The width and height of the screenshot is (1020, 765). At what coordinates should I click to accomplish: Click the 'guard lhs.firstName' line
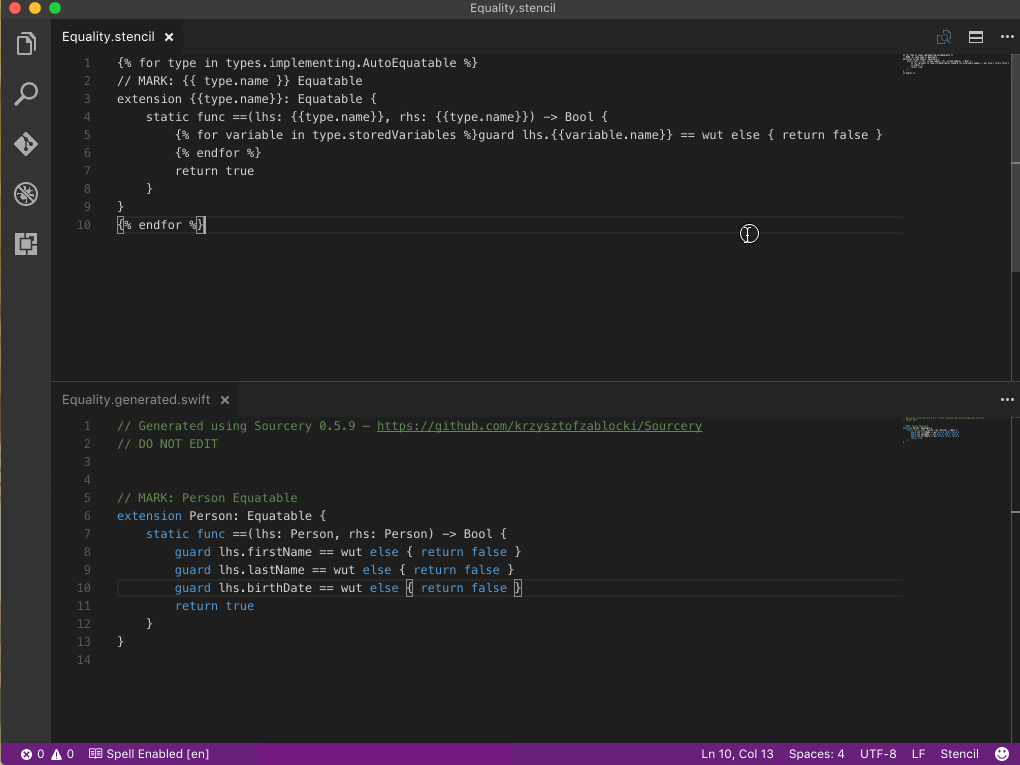[348, 552]
